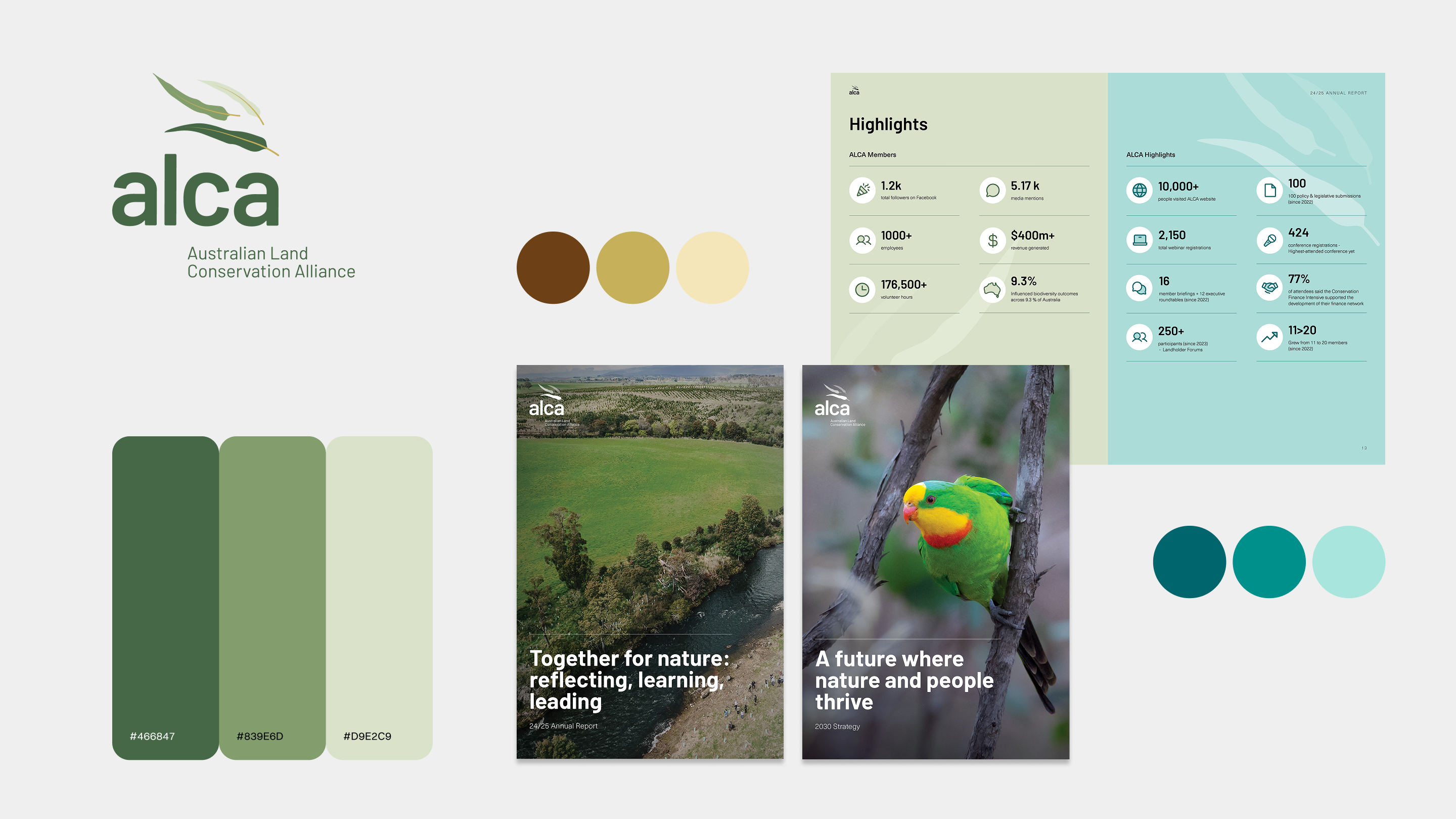Open the 2030 Strategy parrot cover
The width and height of the screenshot is (1456, 819).
click(935, 561)
